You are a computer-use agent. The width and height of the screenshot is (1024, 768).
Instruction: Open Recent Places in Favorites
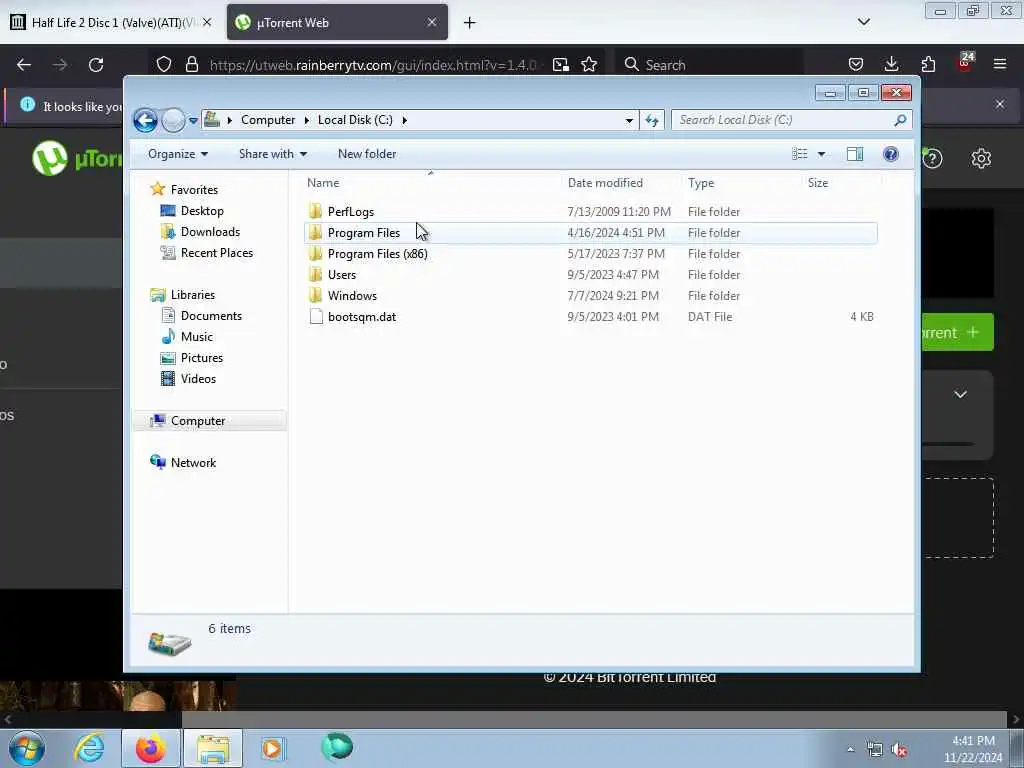[217, 253]
